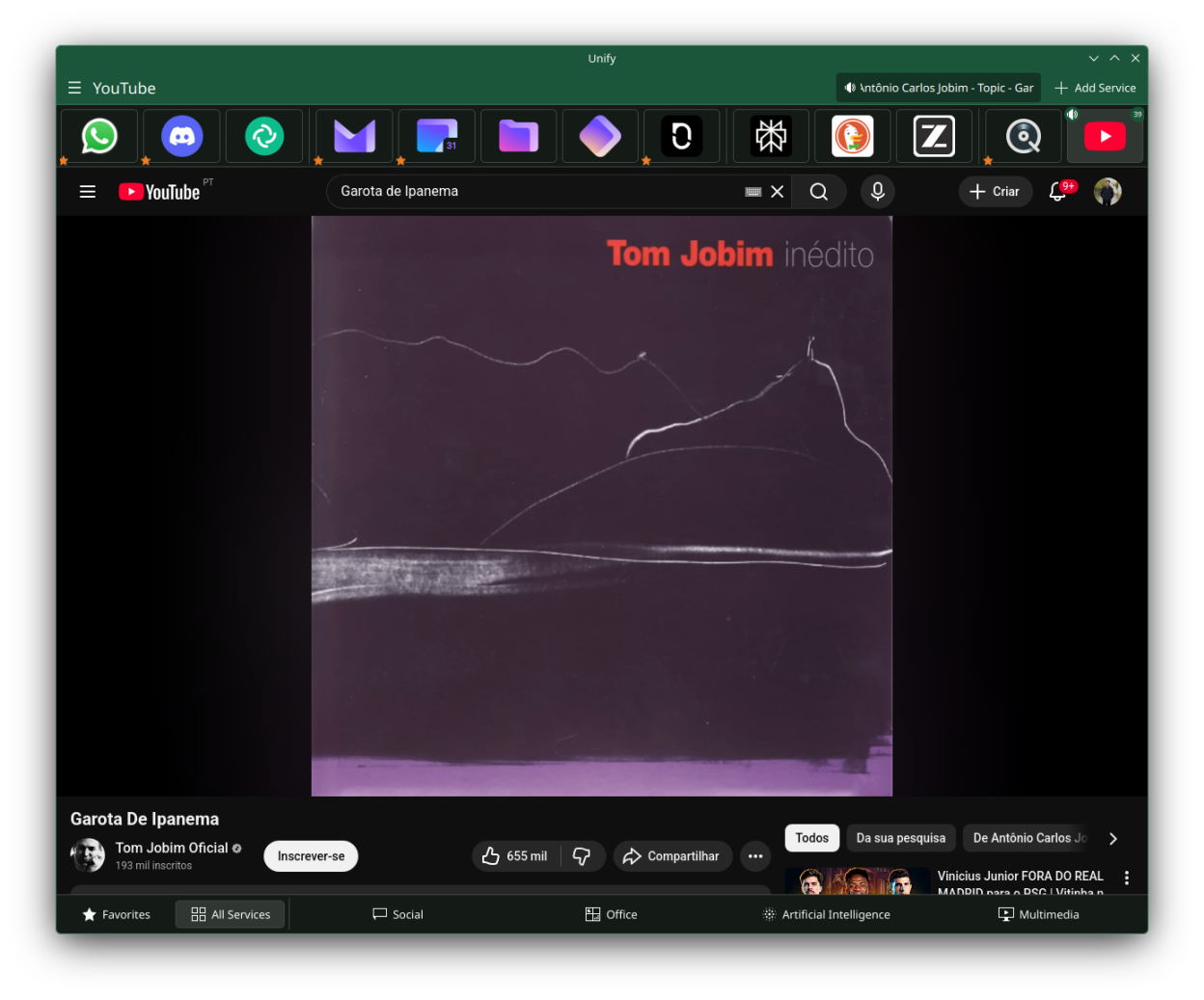Like the video with 655 mil
Viewport: 1204px width, 1000px height.
click(x=515, y=856)
